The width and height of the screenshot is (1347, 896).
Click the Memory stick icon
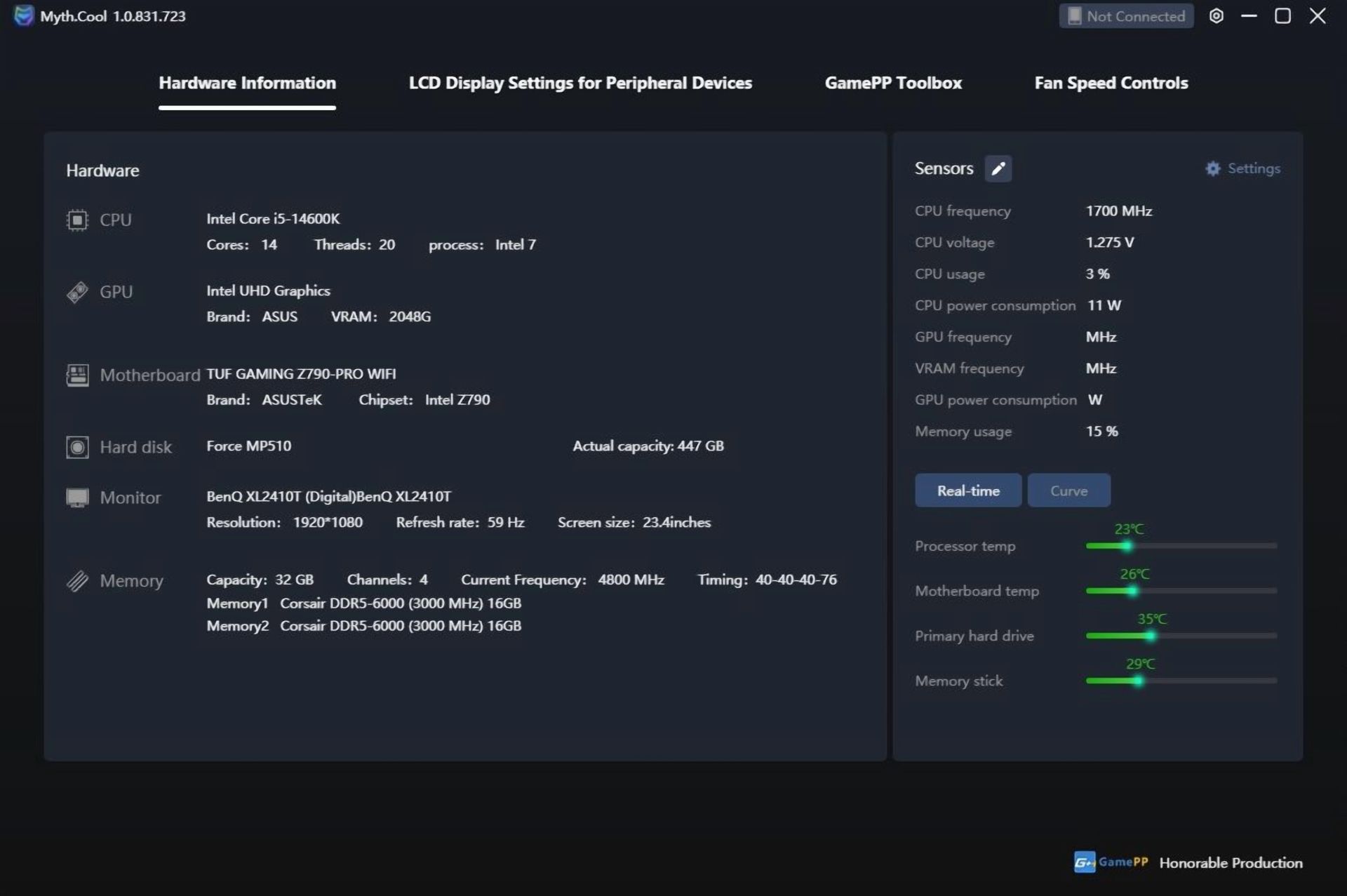tap(77, 581)
